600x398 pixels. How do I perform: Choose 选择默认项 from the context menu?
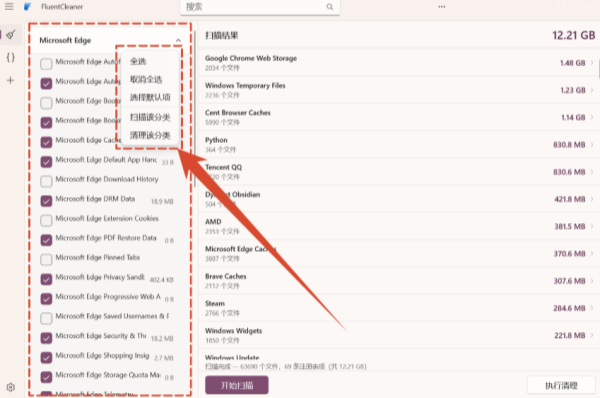click(149, 97)
